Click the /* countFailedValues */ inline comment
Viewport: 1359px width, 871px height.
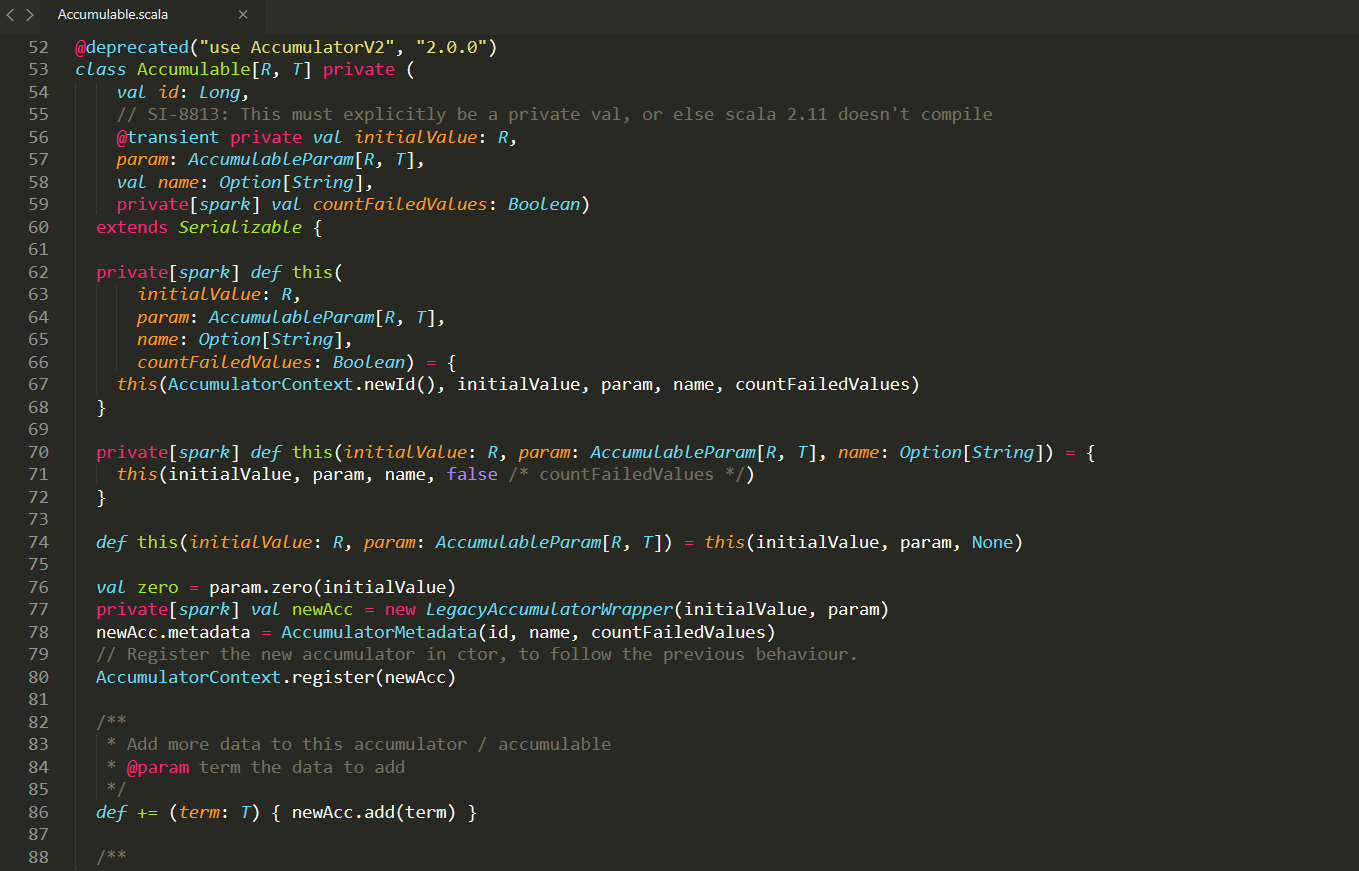(x=626, y=474)
